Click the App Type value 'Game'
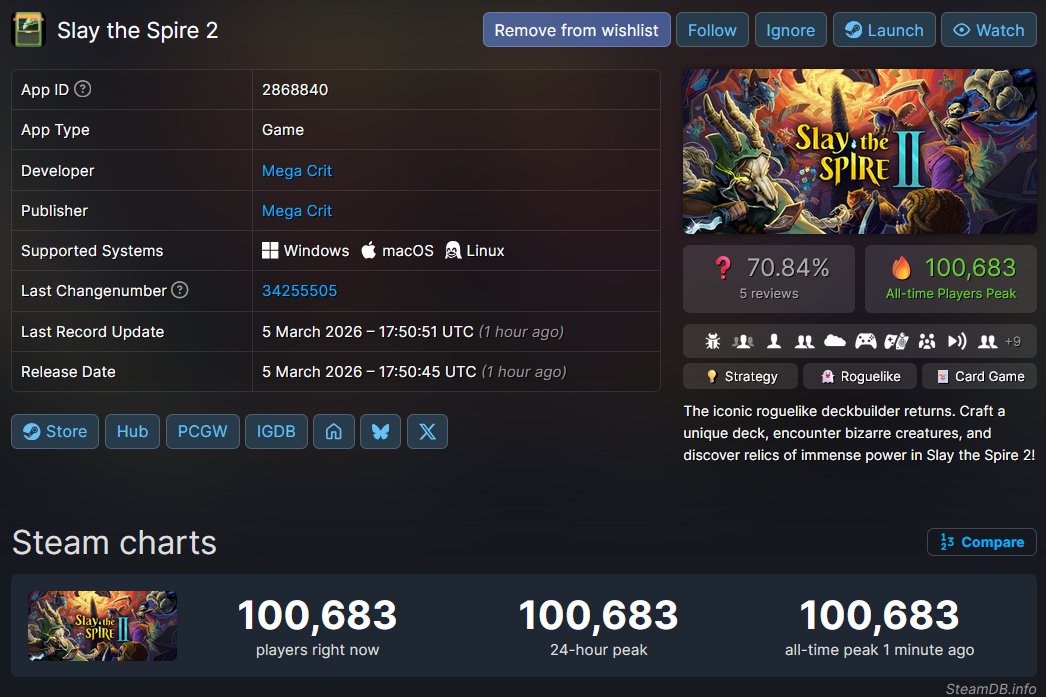Viewport: 1046px width, 697px height. [283, 130]
